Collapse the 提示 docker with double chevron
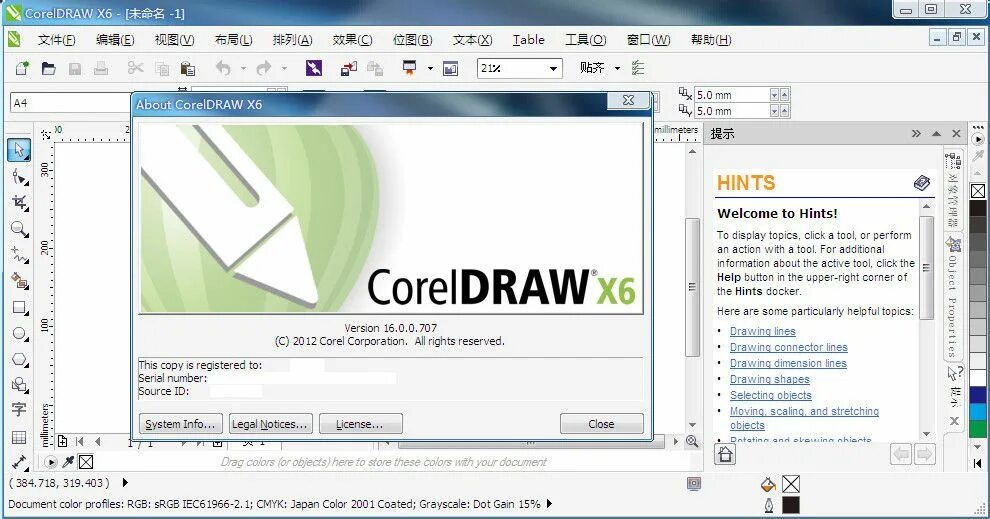The width and height of the screenshot is (990, 519). coord(916,134)
